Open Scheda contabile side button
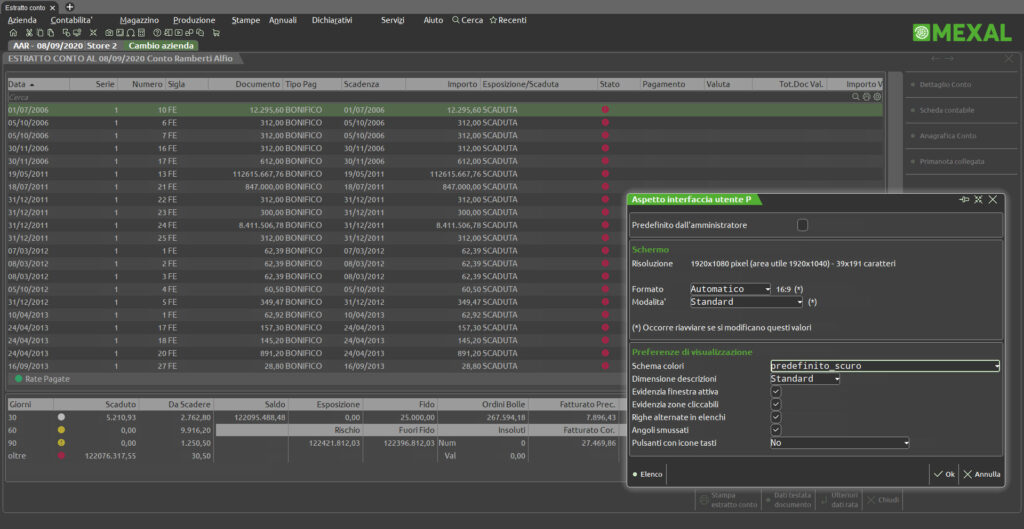 [x=961, y=110]
